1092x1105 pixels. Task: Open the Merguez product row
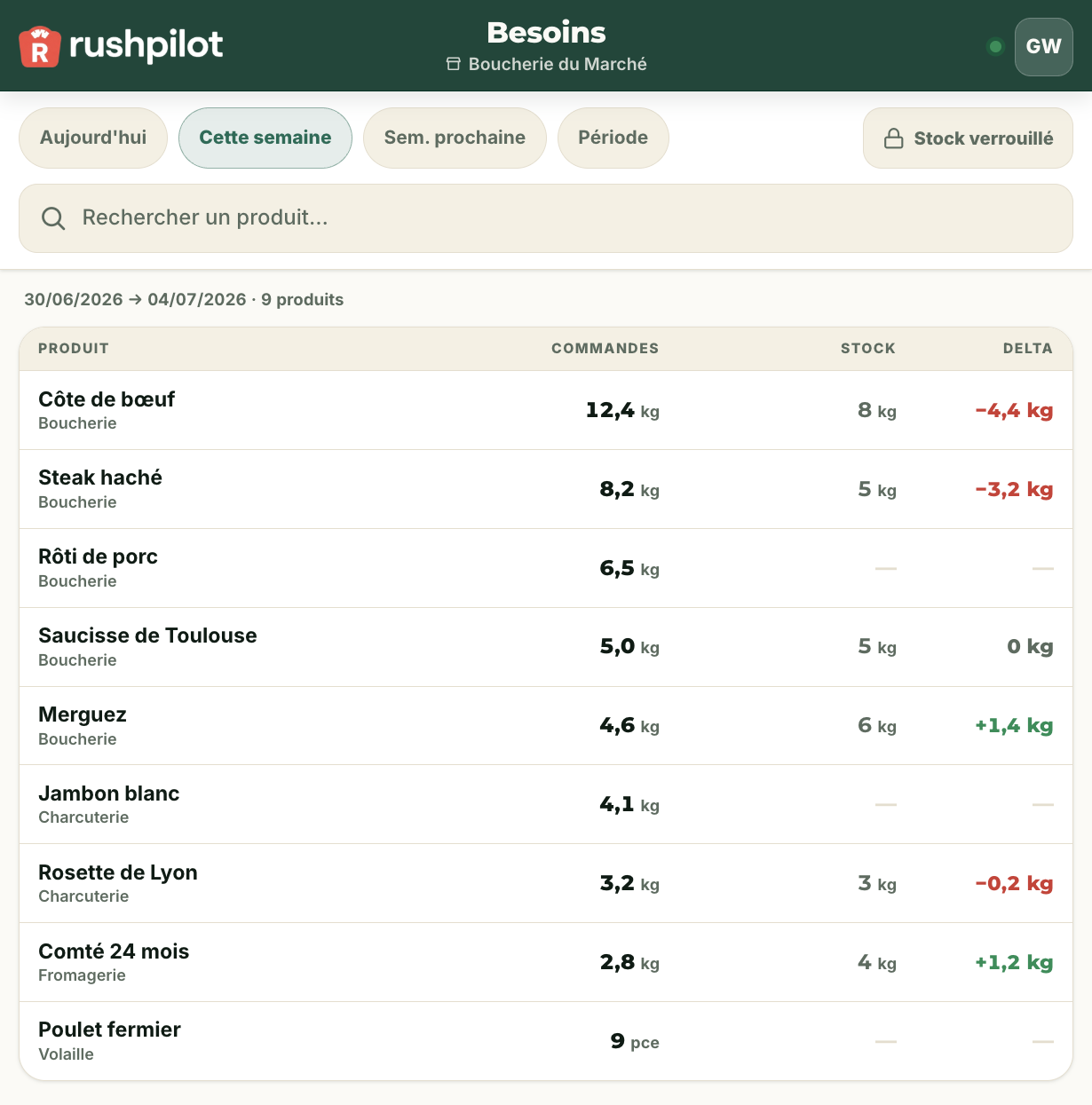coord(546,726)
